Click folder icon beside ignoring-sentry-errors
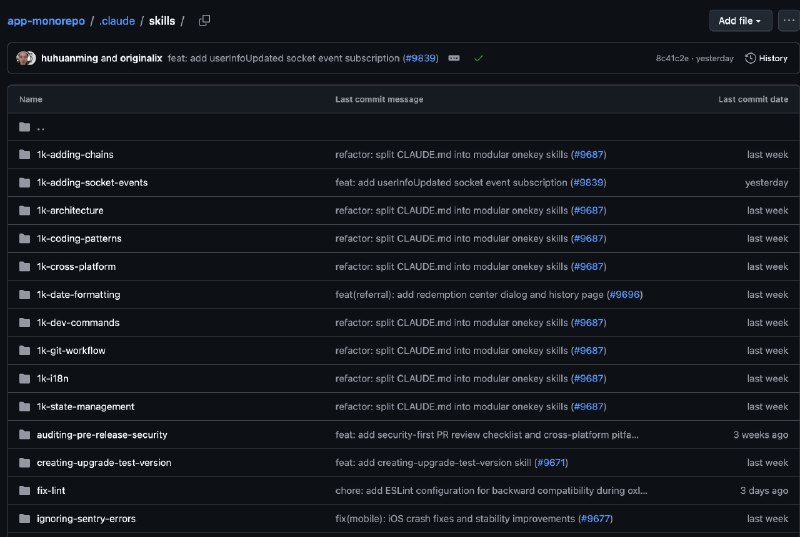The width and height of the screenshot is (800, 537). (x=24, y=518)
